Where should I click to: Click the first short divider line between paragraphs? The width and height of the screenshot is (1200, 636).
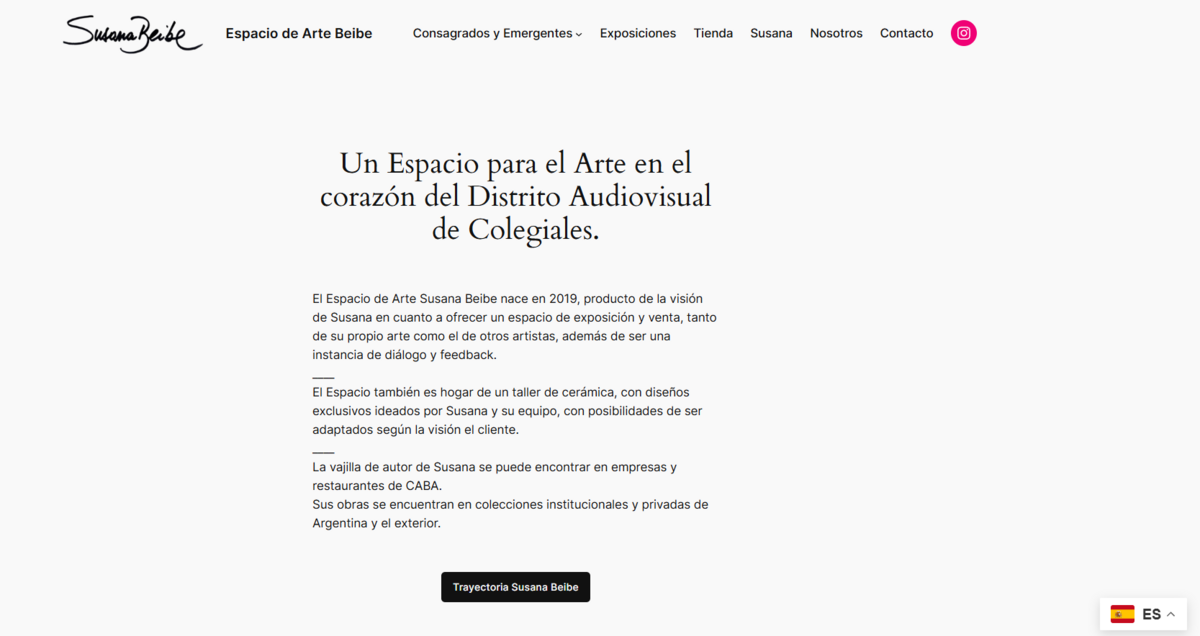(x=323, y=378)
